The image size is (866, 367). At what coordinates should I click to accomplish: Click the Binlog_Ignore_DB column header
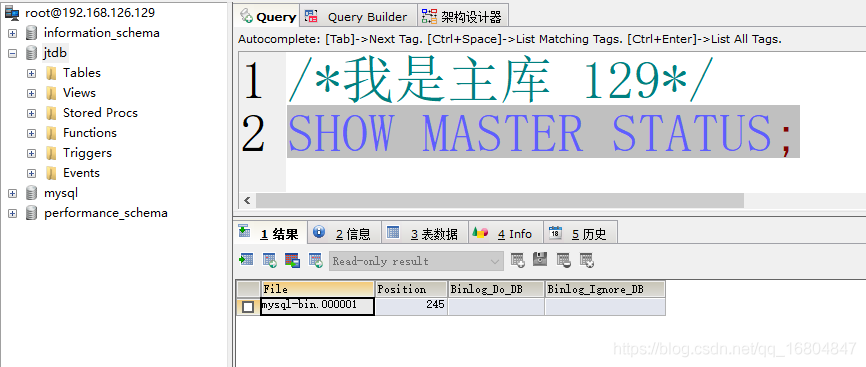605,289
